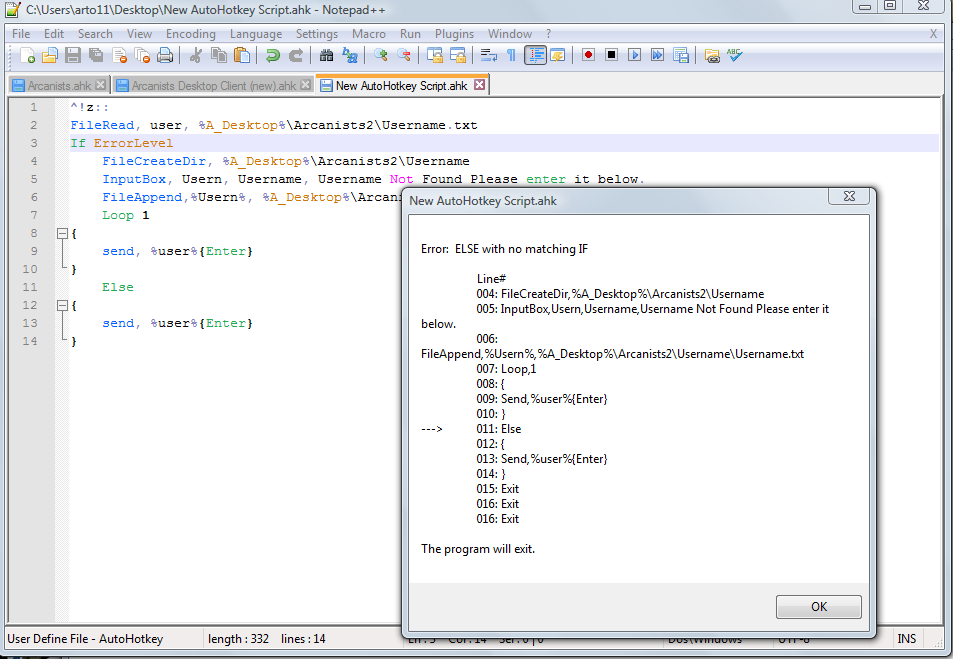Create a new document with the New icon
953x659 pixels.
point(27,55)
